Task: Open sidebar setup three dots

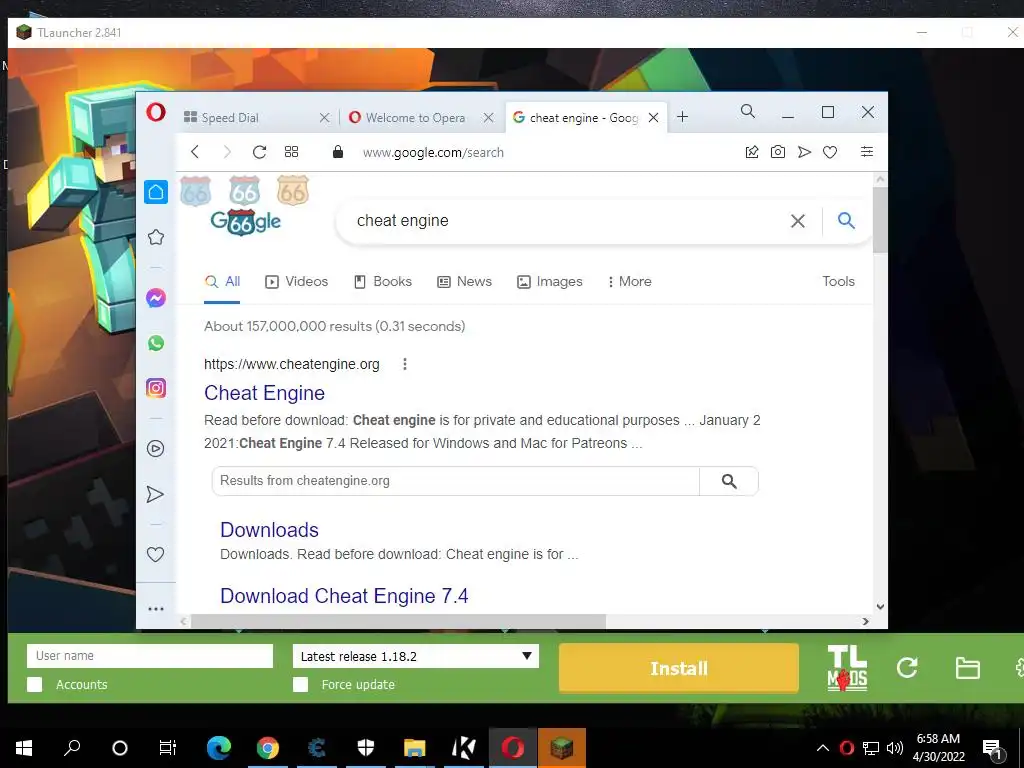Action: 155,609
